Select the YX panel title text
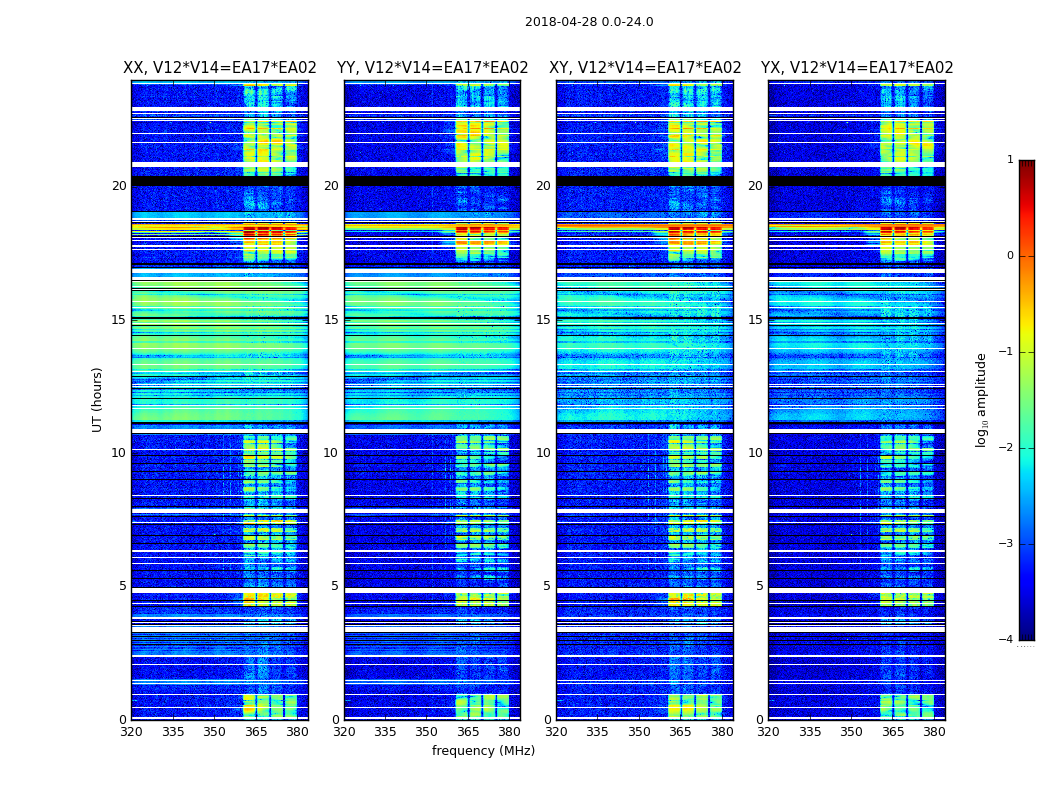Image resolution: width=1050 pixels, height=800 pixels. (857, 68)
